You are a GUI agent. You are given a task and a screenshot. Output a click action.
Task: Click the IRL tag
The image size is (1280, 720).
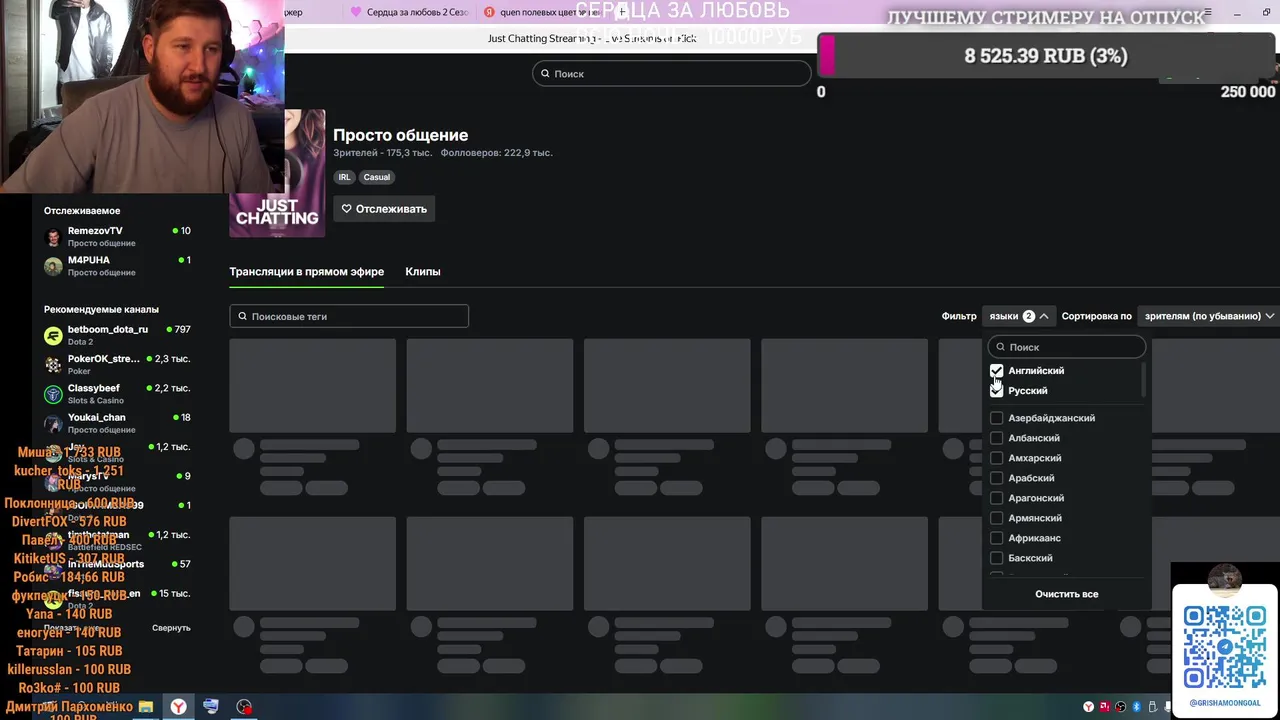click(x=344, y=177)
